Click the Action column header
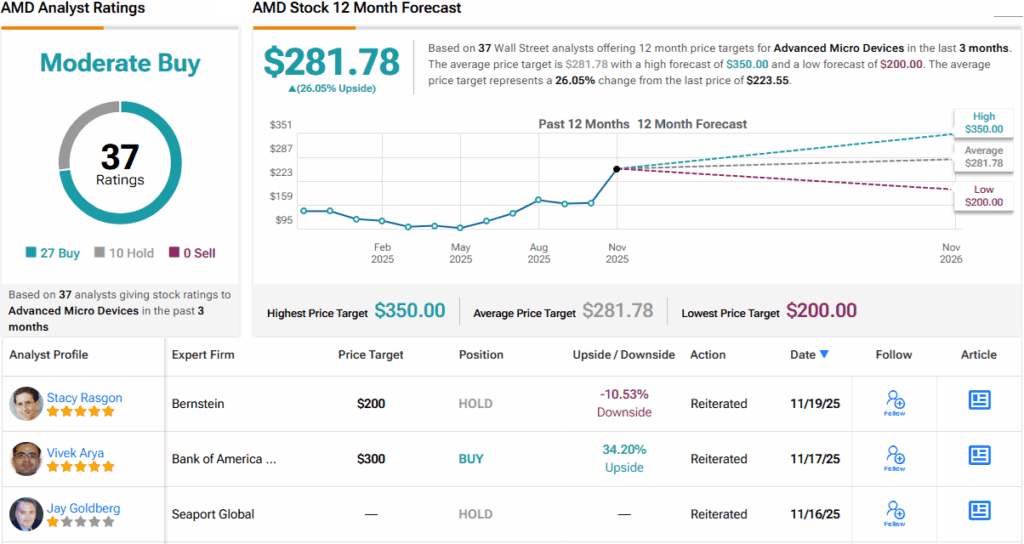The height and width of the screenshot is (544, 1024). tap(708, 355)
